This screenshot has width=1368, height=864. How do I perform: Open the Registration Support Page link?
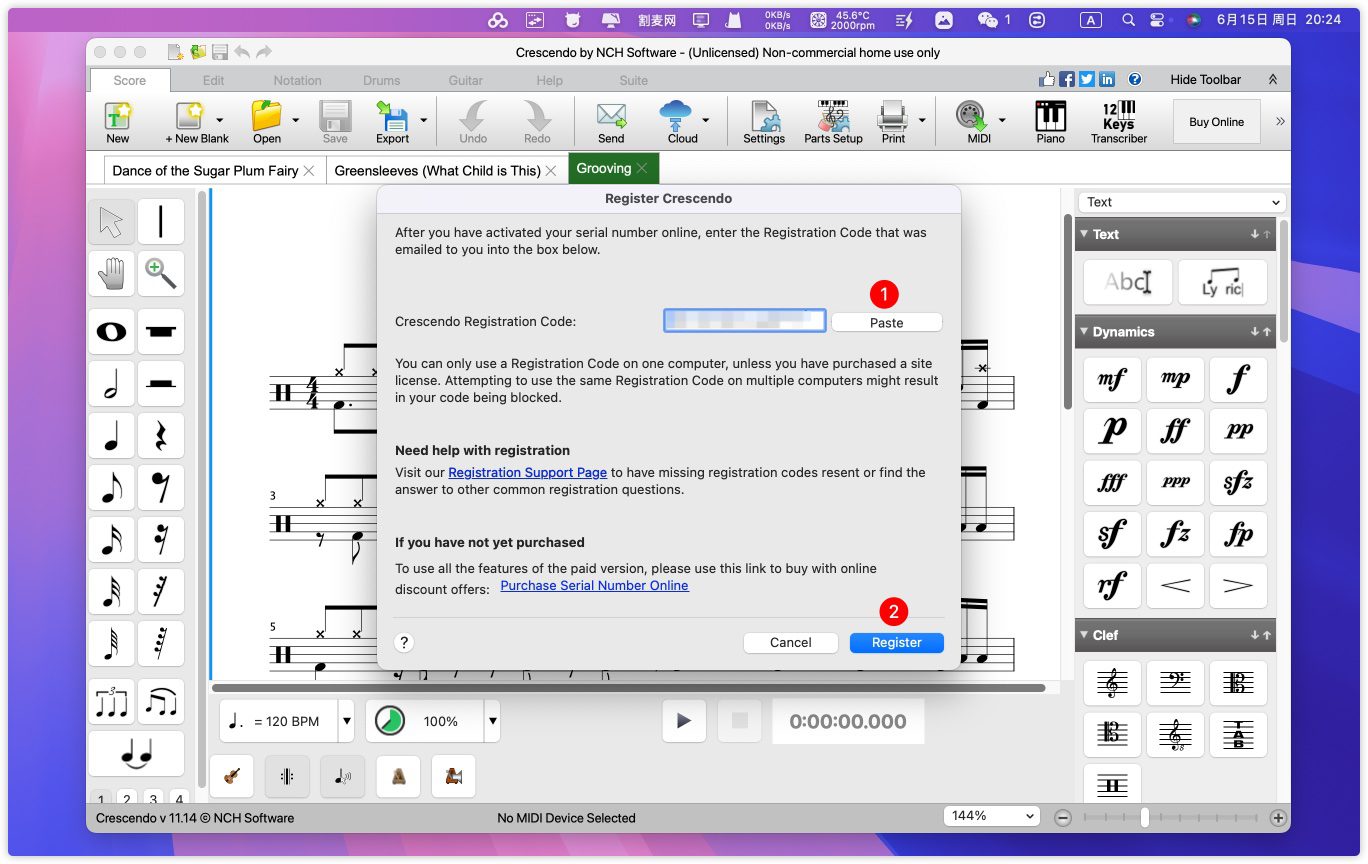coord(527,472)
